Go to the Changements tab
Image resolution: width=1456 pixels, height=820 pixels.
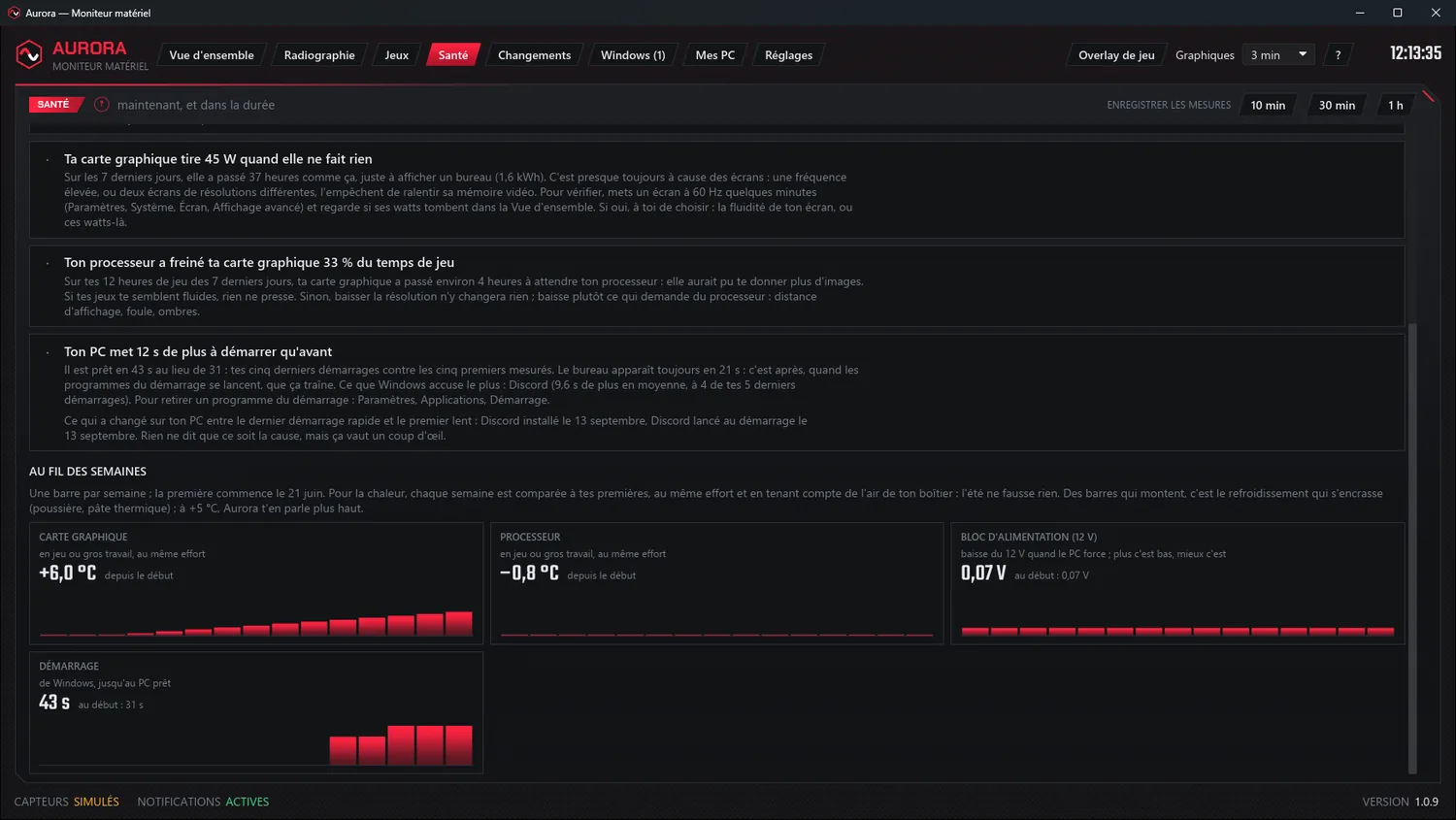pyautogui.click(x=534, y=55)
